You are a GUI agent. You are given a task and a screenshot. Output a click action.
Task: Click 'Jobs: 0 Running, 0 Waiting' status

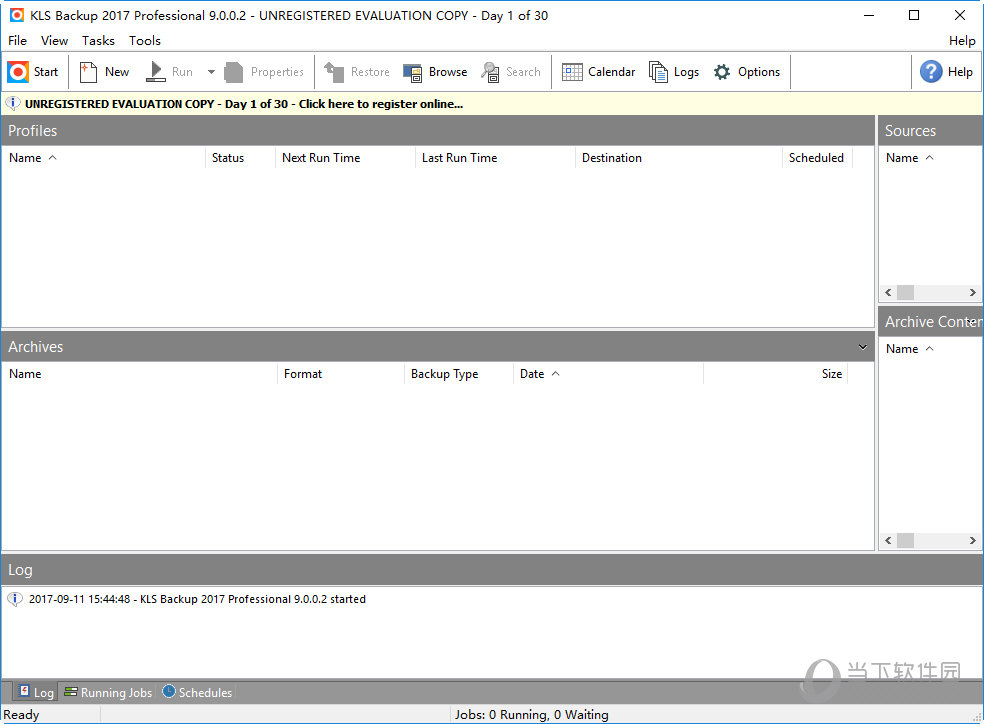532,715
